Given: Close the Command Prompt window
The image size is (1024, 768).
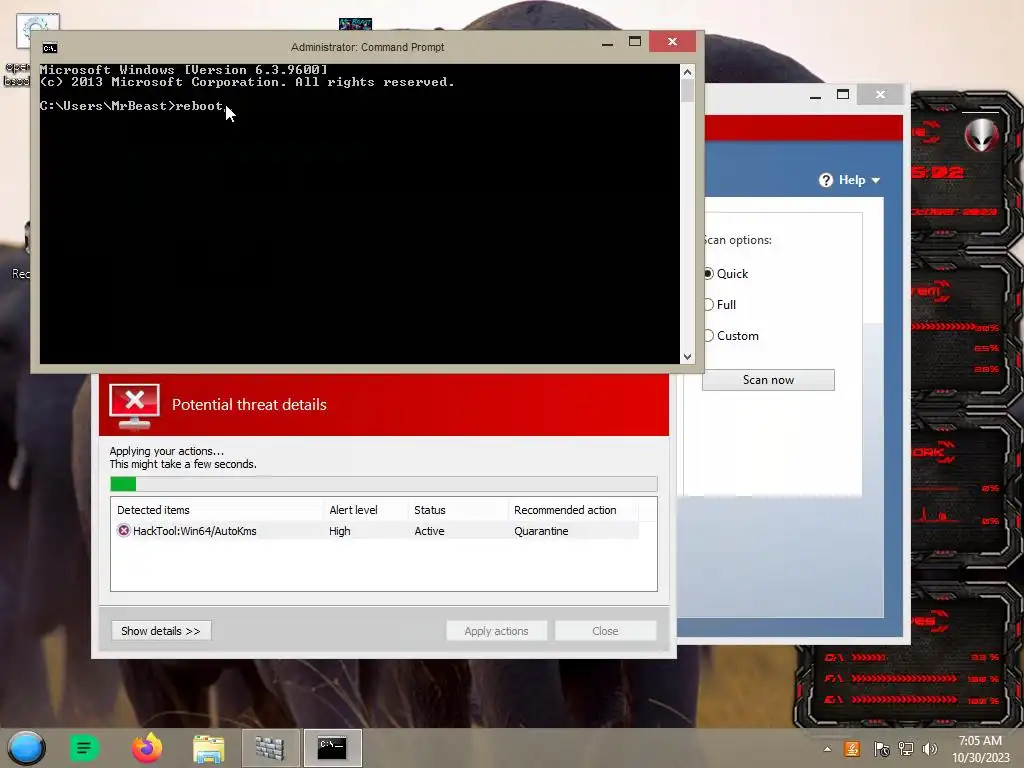Looking at the screenshot, I should pyautogui.click(x=673, y=42).
